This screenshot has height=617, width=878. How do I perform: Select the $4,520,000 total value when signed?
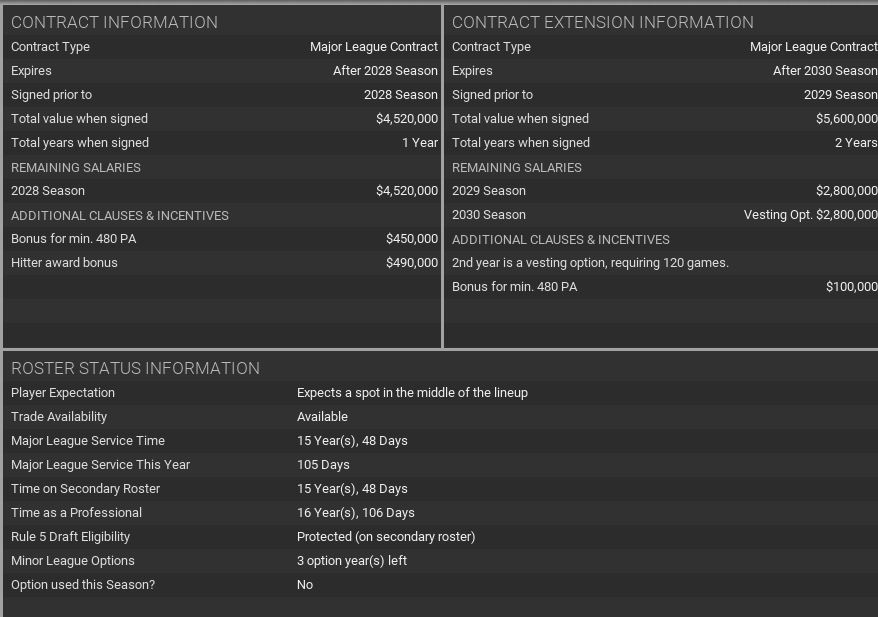(x=406, y=119)
